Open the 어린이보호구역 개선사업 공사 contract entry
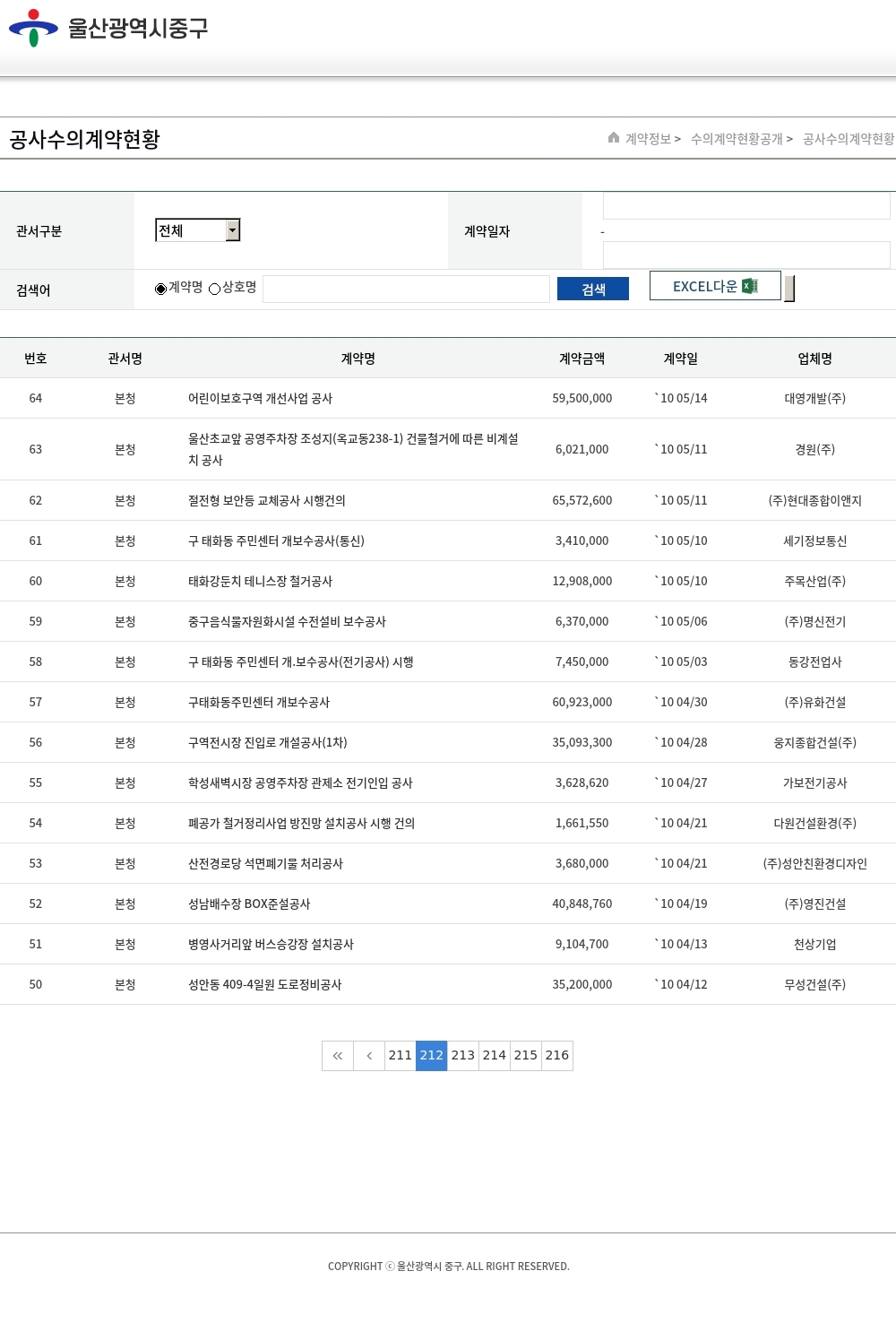The image size is (896, 1323). (260, 399)
